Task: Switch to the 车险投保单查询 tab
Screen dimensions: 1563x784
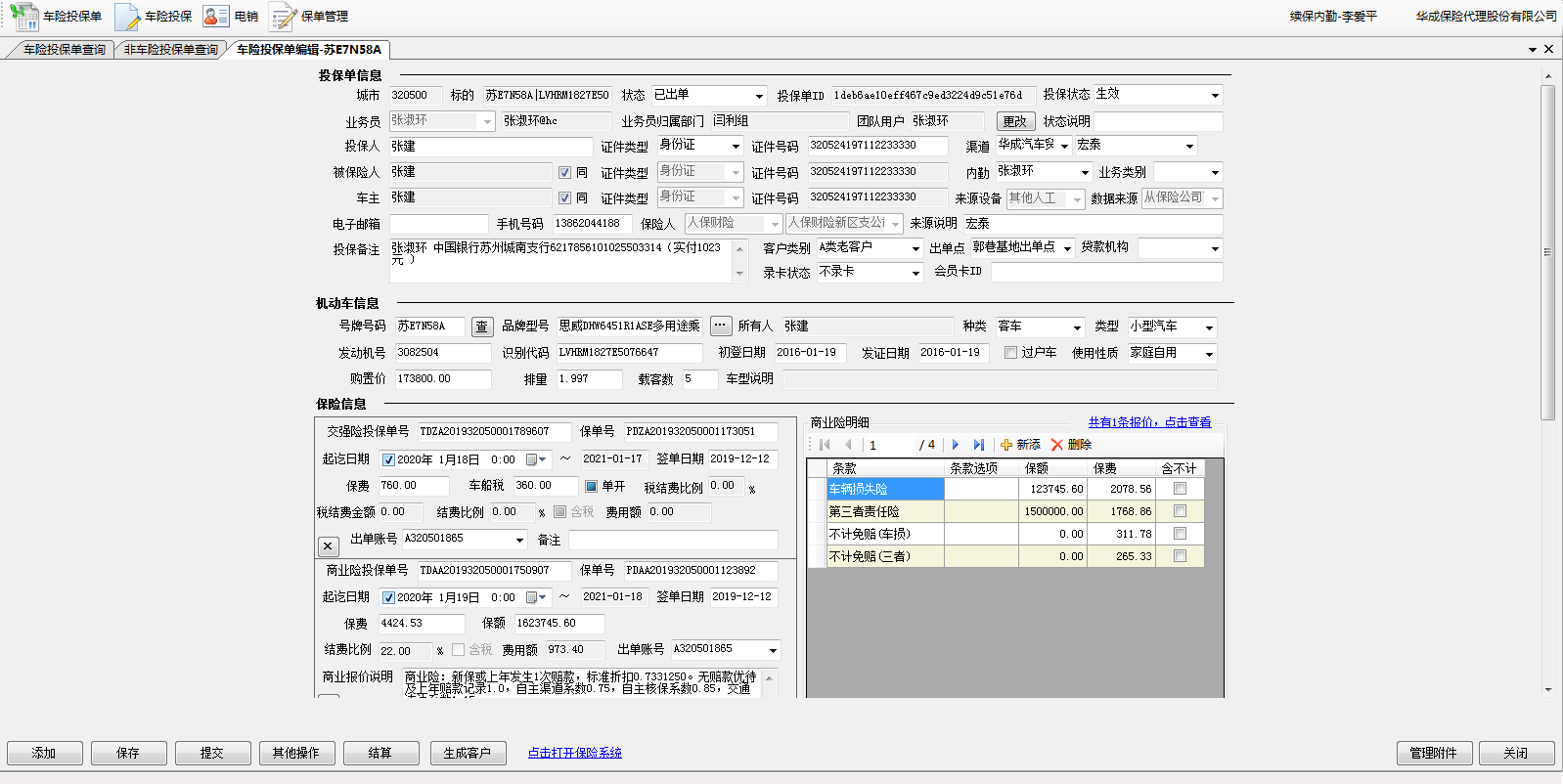Action: (64, 50)
